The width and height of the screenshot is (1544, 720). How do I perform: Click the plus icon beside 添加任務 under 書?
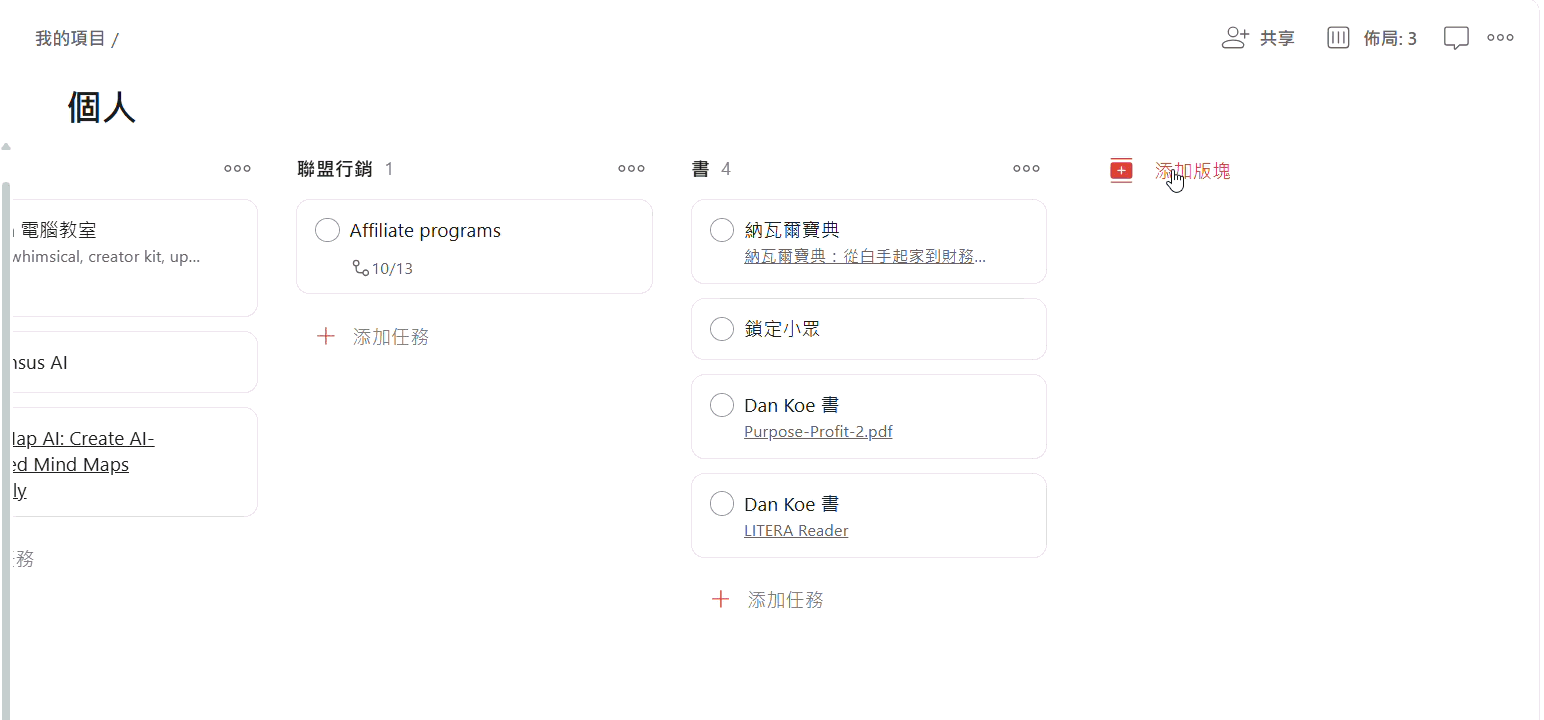[x=721, y=599]
